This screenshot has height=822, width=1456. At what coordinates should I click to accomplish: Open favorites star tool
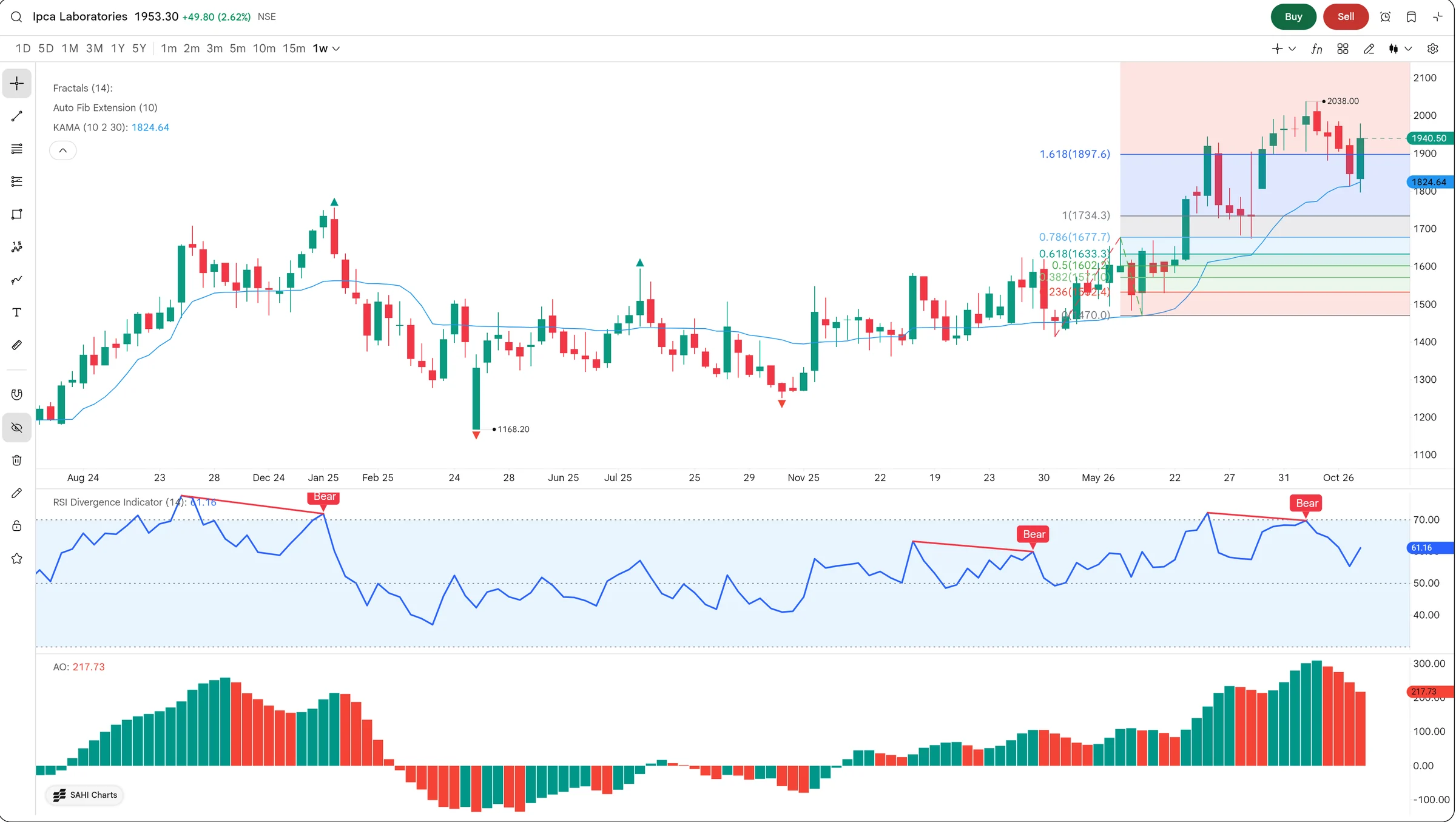click(17, 559)
